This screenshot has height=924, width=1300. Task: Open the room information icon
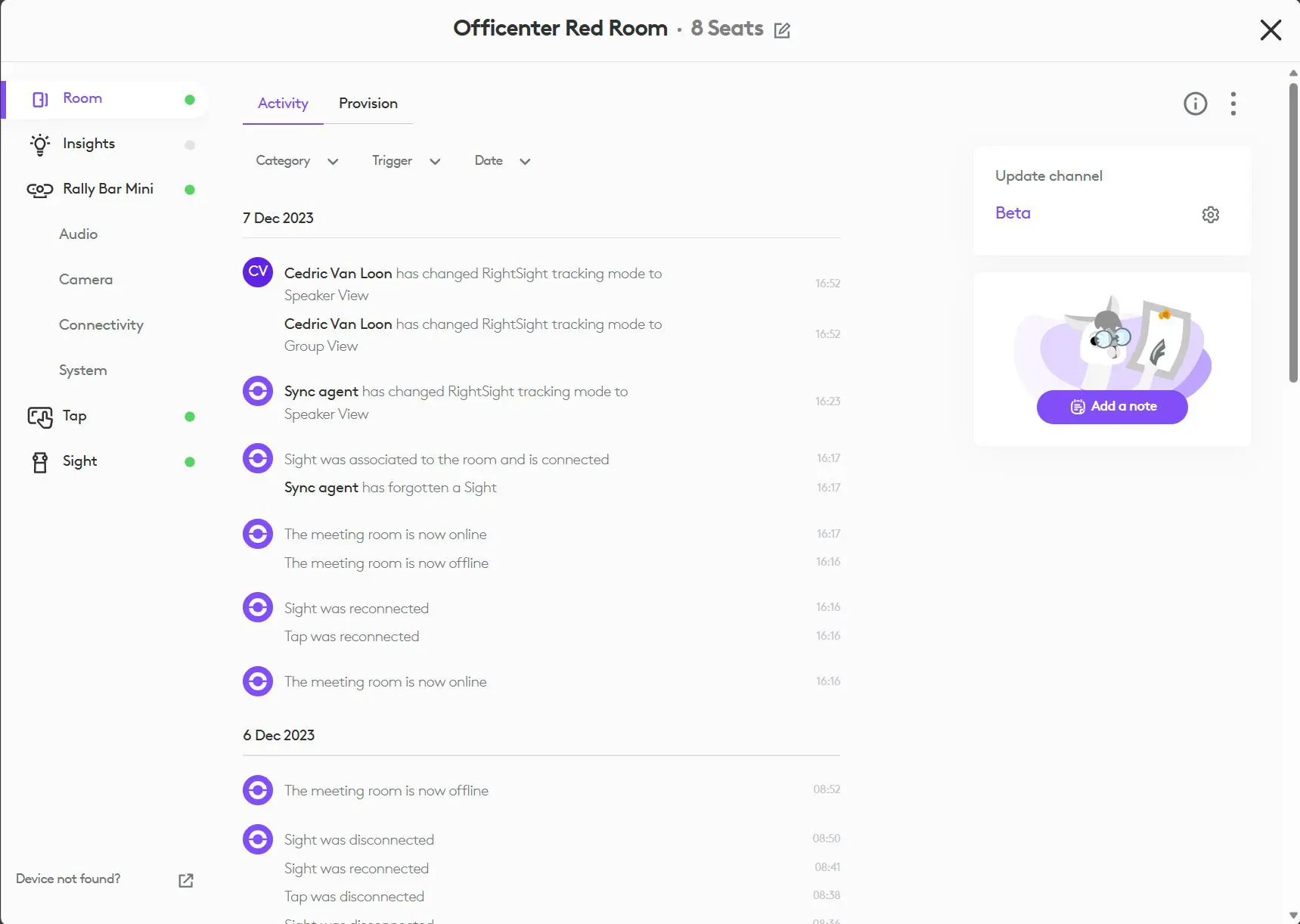click(1195, 104)
